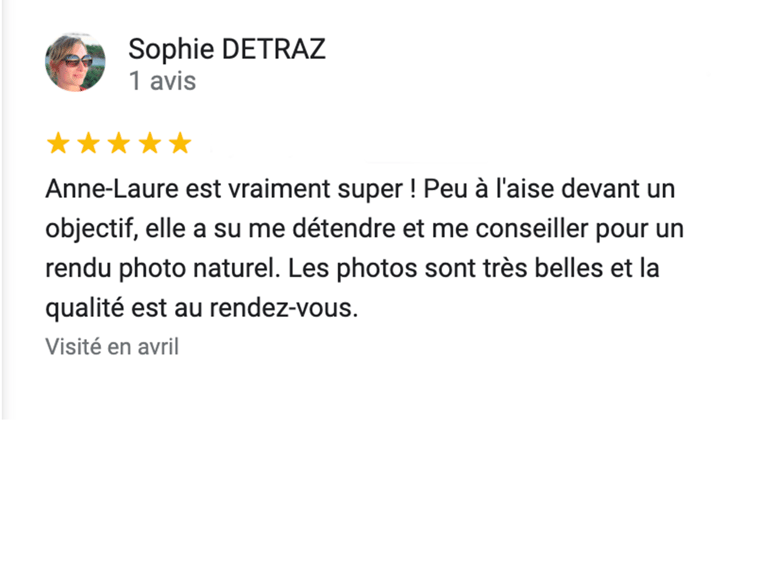Click "qualité est au rendez-vous" text line
Screen dimensions: 768x582
coord(202,309)
